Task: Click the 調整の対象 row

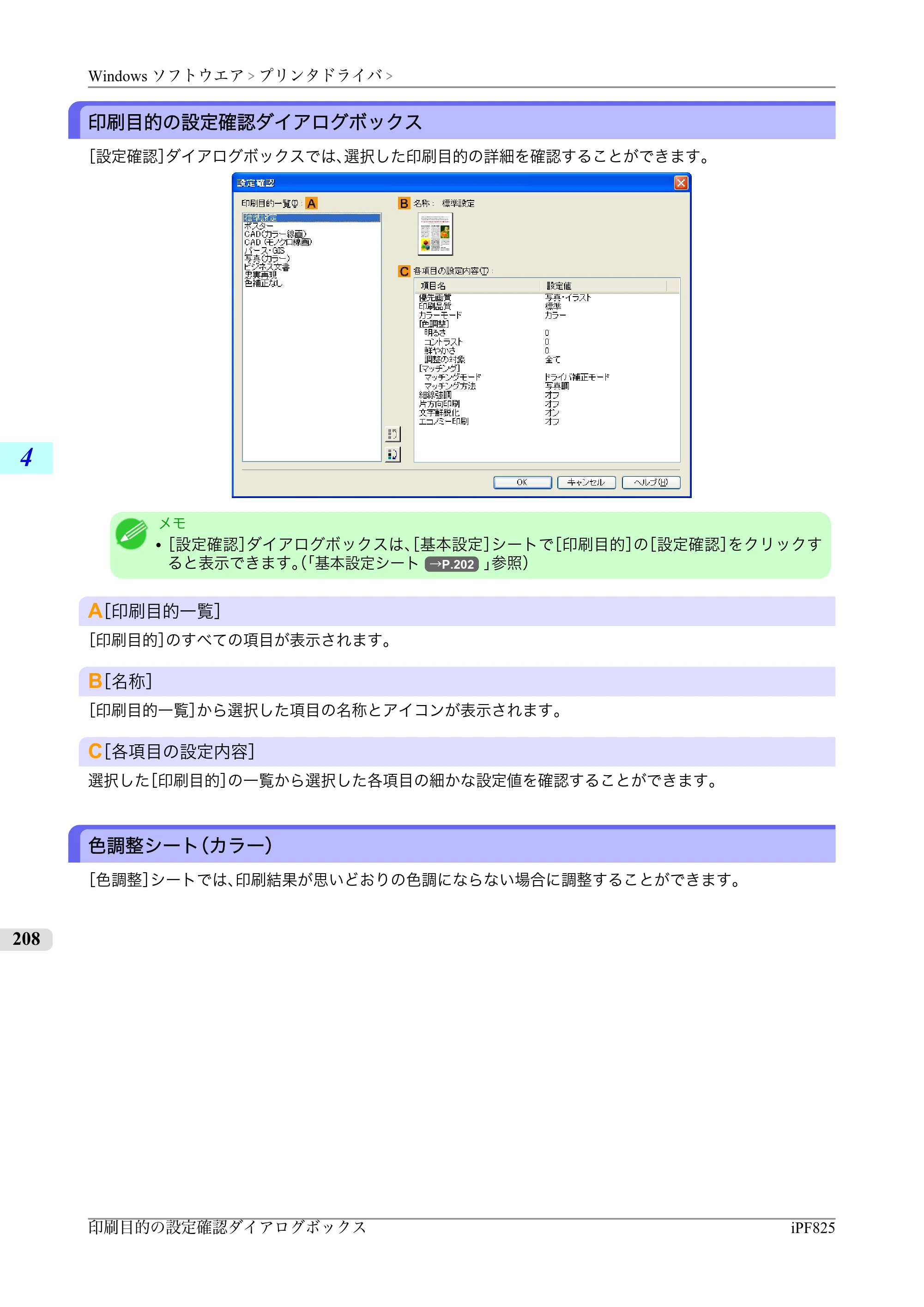Action: 547,360
